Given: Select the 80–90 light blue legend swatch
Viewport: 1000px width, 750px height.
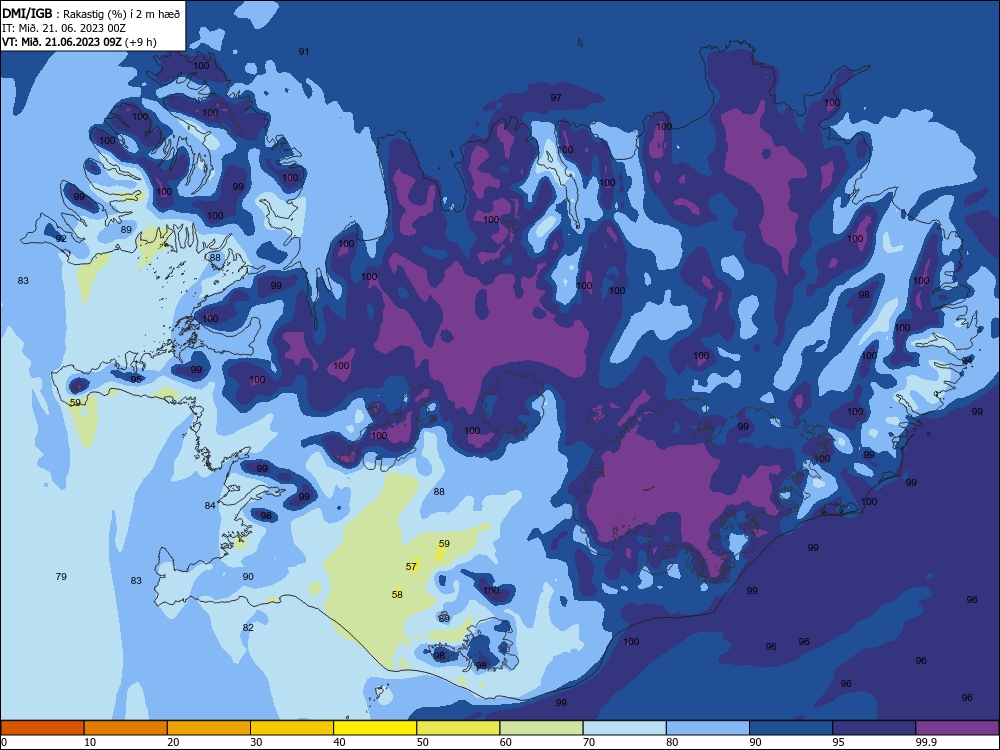Looking at the screenshot, I should pyautogui.click(x=708, y=728).
